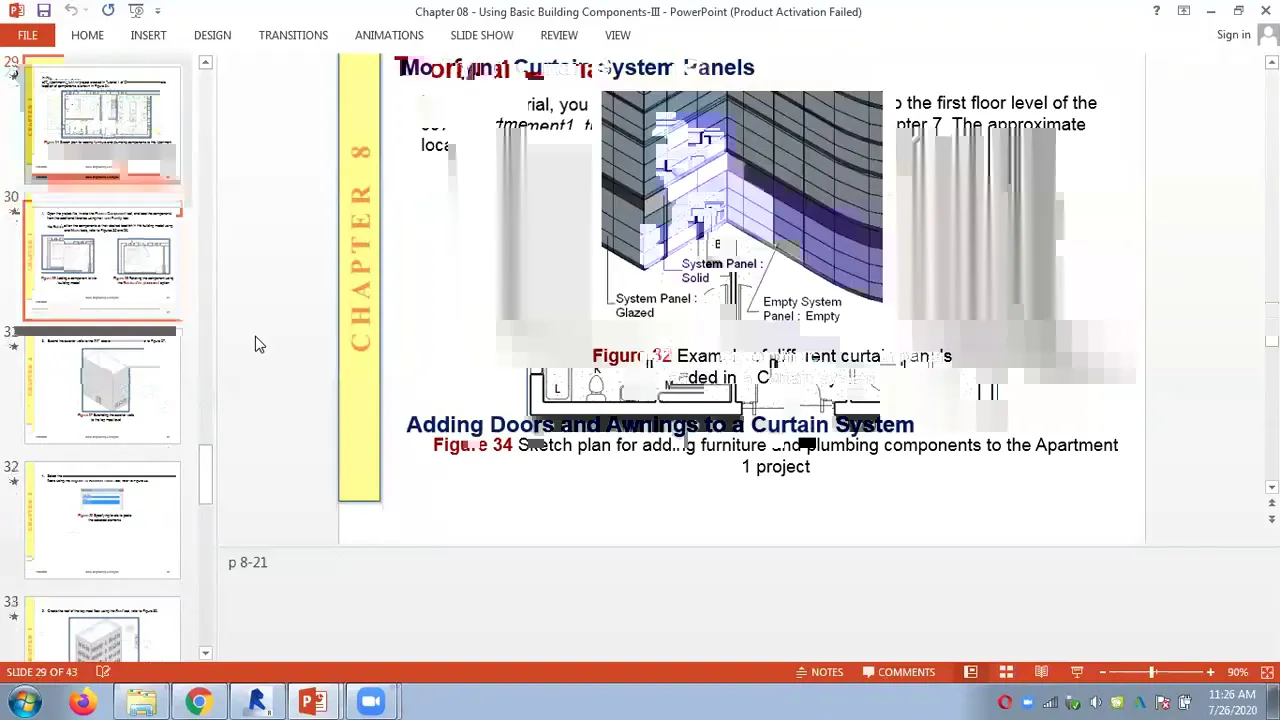The width and height of the screenshot is (1280, 720).
Task: Click the 'Adding Doors and Awnings to a Curtain System' heading
Action: pos(660,424)
